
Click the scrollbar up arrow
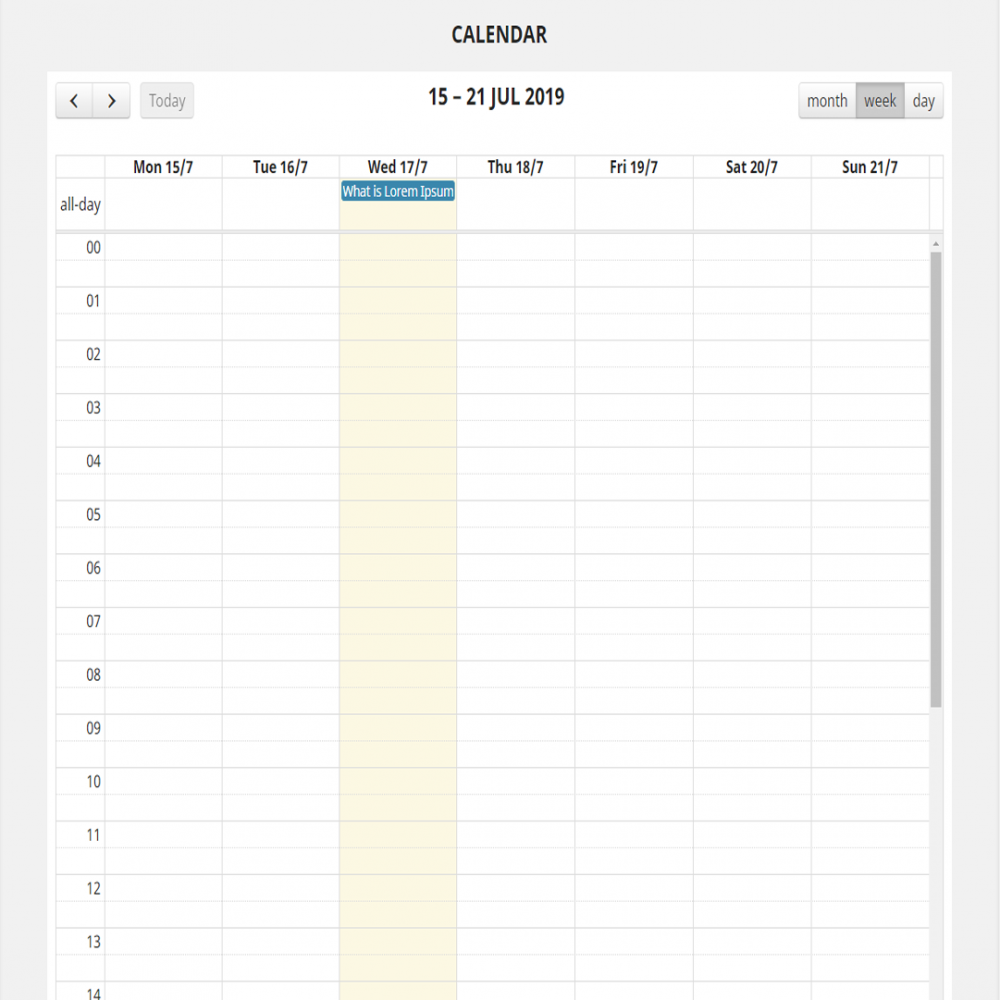(x=936, y=244)
